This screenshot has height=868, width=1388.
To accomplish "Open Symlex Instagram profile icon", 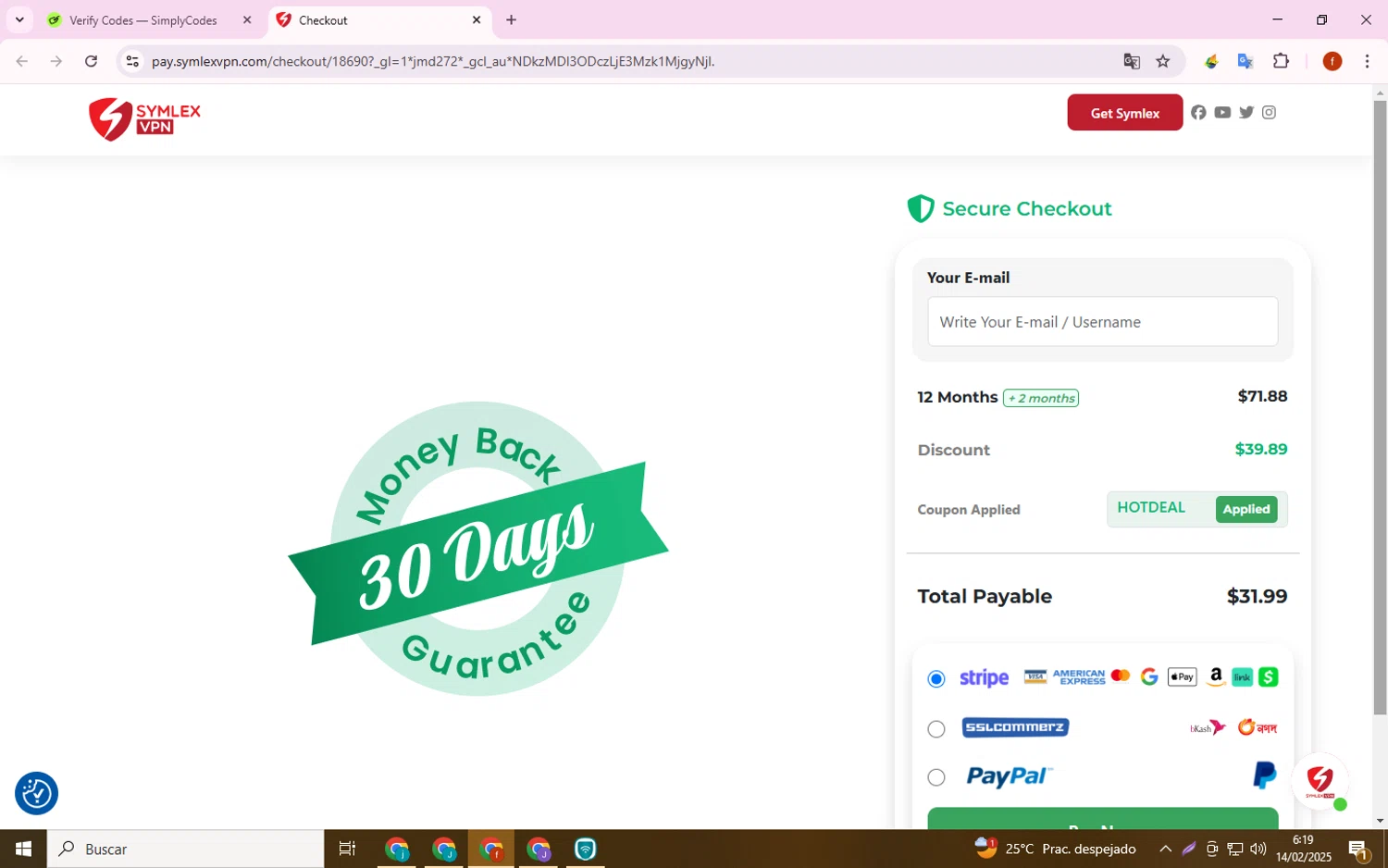I will tap(1270, 112).
